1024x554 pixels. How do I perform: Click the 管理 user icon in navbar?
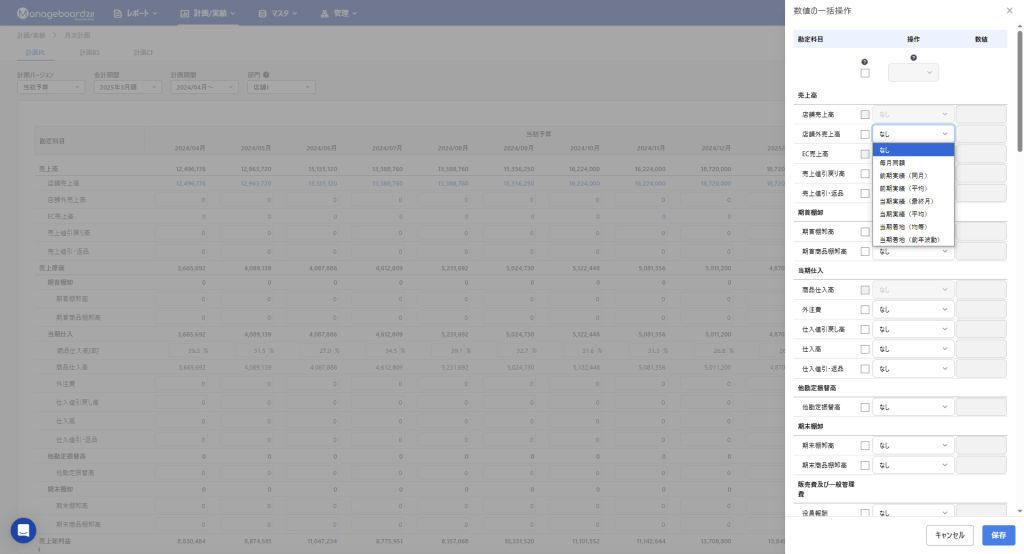325,14
